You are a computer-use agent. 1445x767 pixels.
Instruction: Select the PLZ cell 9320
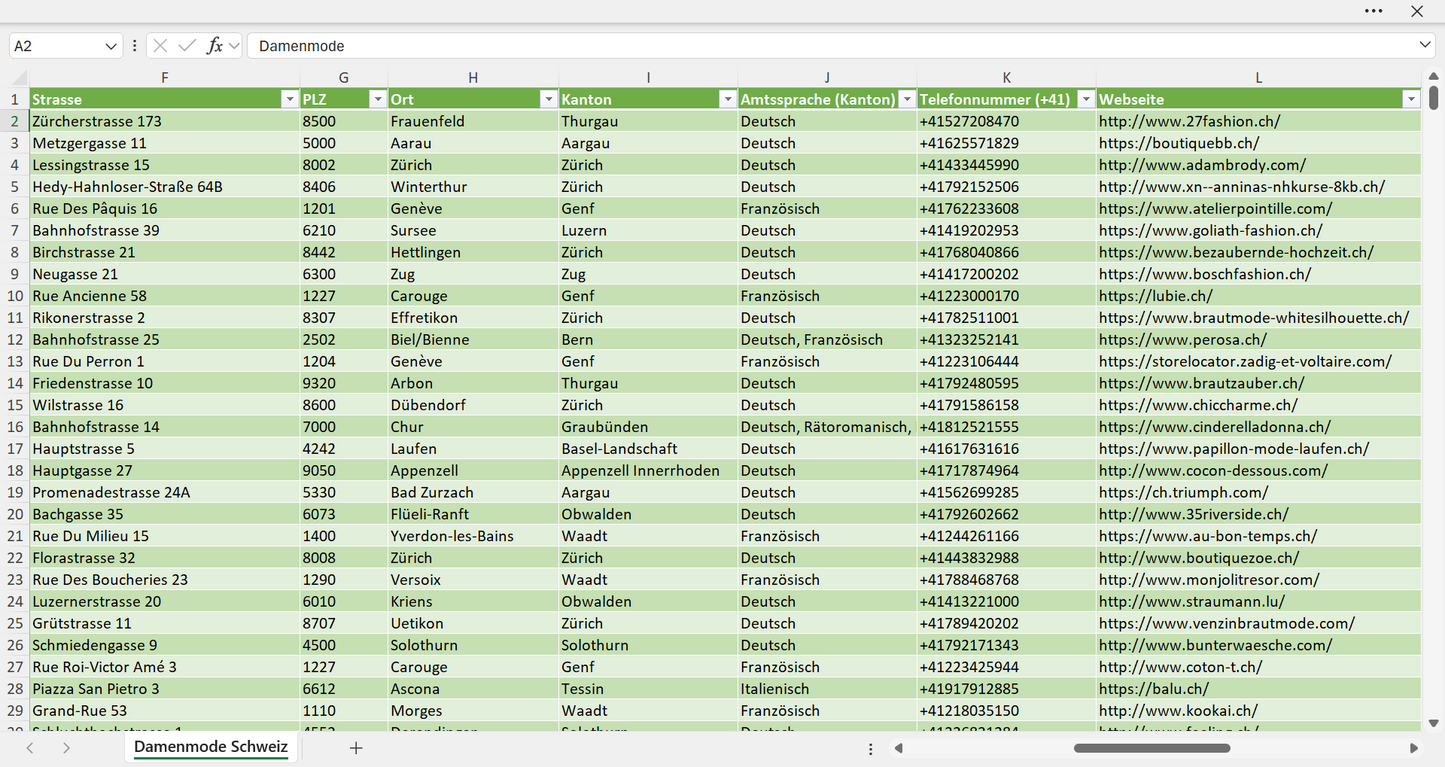click(344, 383)
